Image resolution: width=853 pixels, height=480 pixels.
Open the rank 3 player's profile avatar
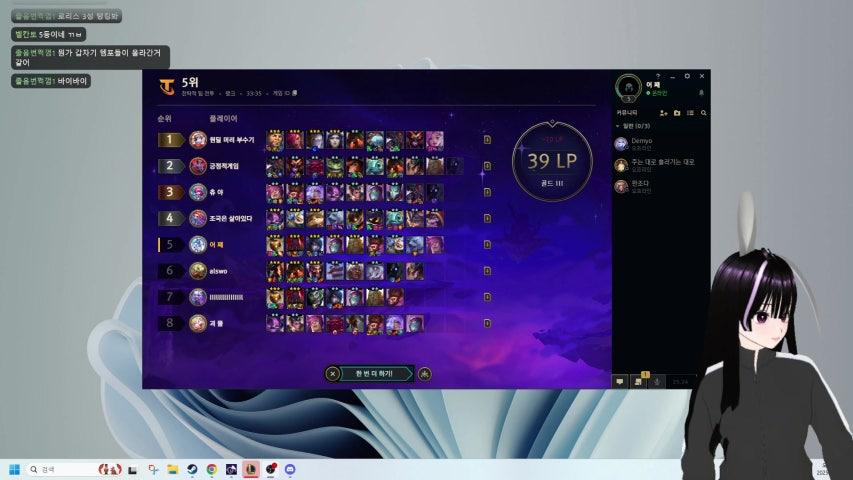click(197, 192)
